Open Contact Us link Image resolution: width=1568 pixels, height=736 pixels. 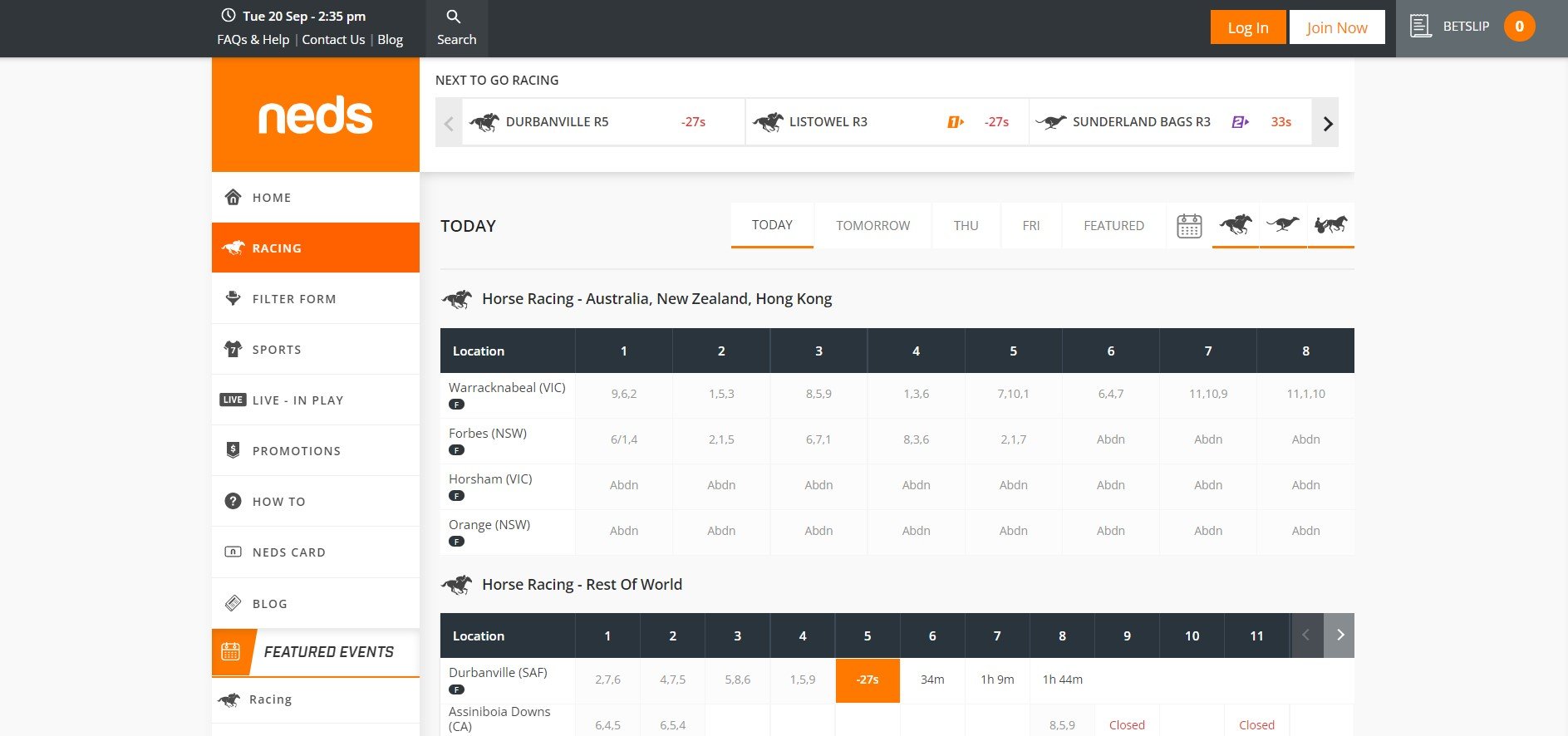pos(333,40)
